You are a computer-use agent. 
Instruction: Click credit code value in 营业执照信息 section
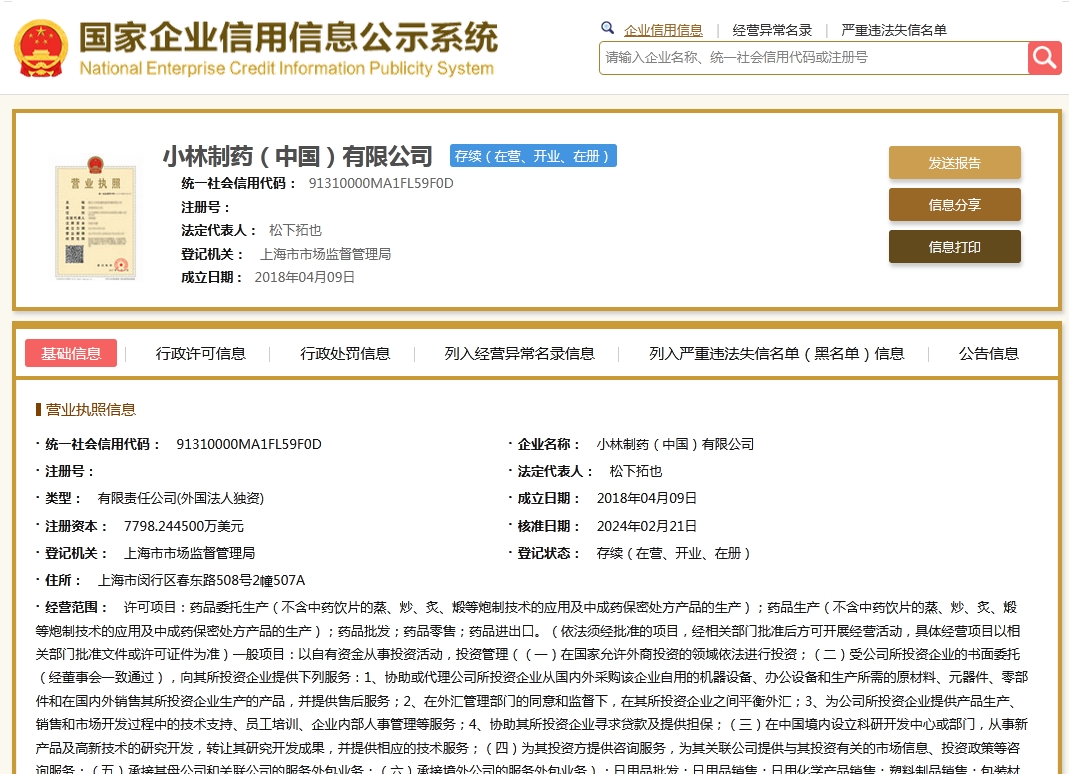coord(249,444)
